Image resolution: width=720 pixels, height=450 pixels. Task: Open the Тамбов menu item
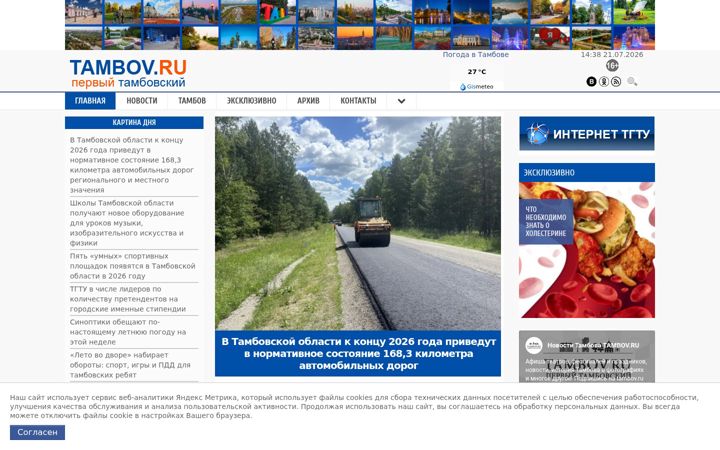192,101
